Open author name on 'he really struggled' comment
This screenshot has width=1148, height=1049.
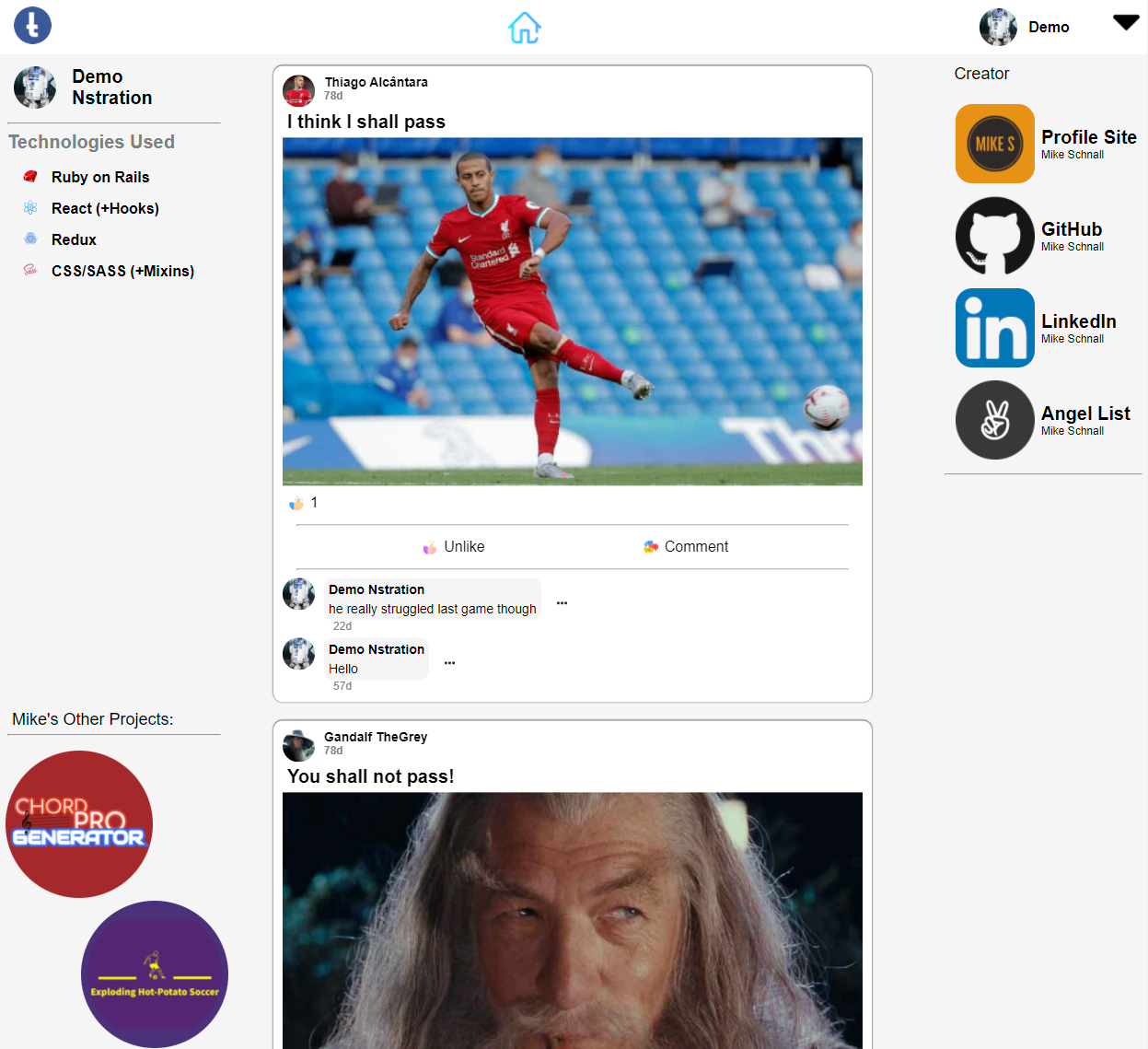tap(377, 589)
